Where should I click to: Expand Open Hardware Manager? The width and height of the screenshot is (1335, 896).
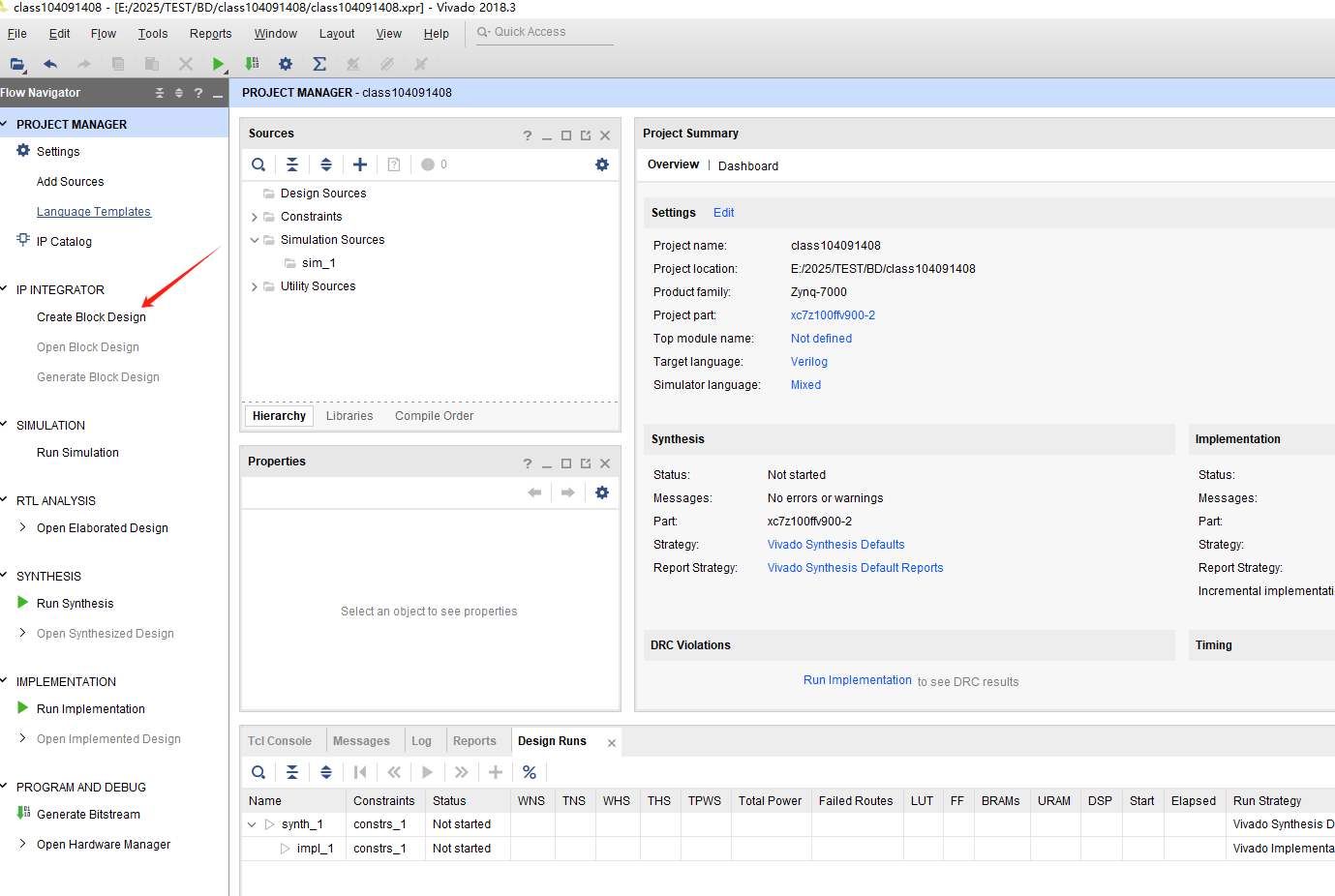click(x=22, y=844)
